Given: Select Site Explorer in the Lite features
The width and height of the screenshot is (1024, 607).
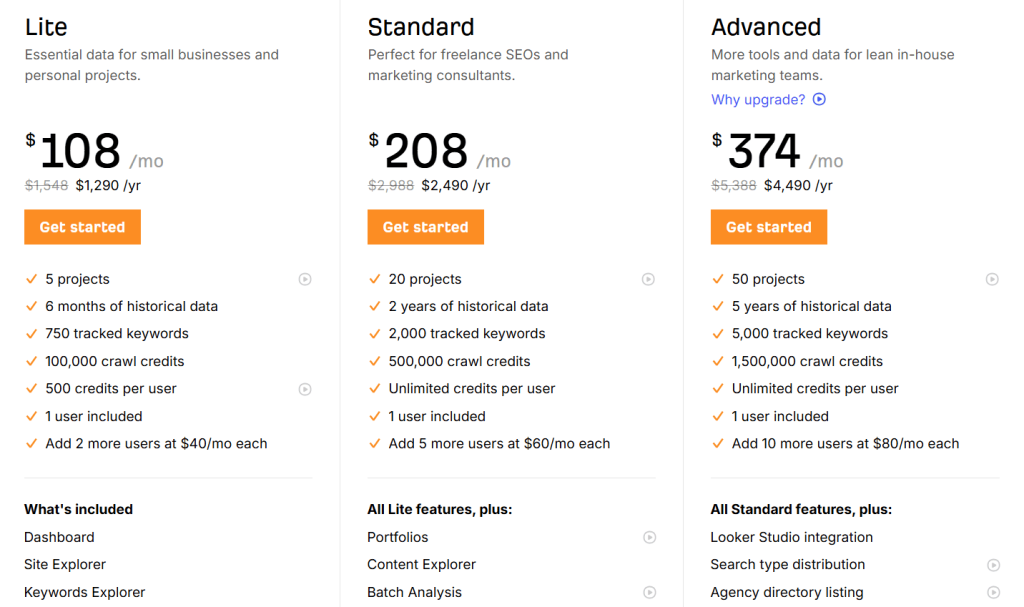Looking at the screenshot, I should [x=65, y=564].
